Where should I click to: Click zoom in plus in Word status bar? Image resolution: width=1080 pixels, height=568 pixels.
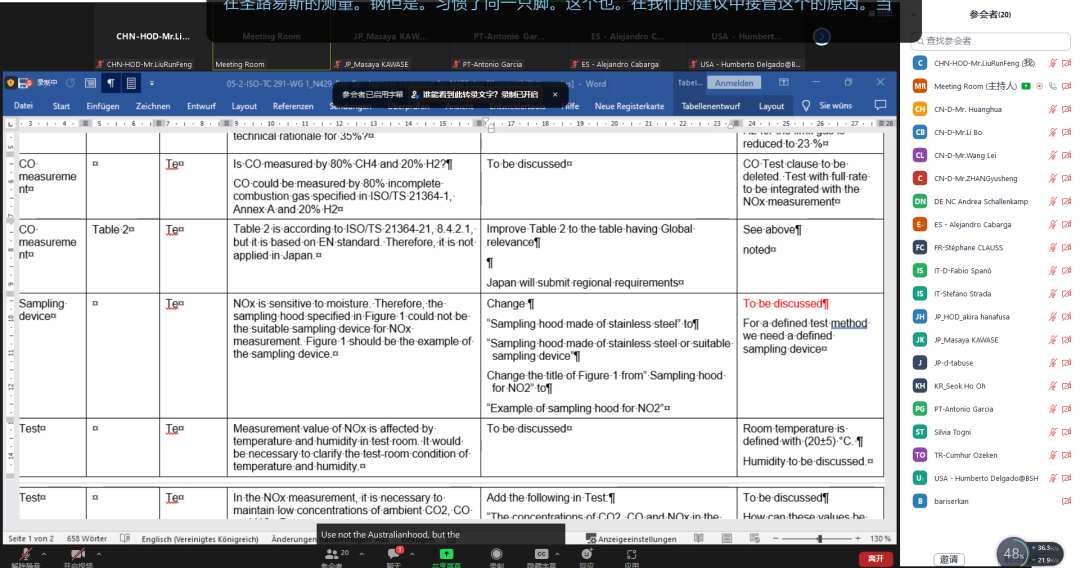858,538
